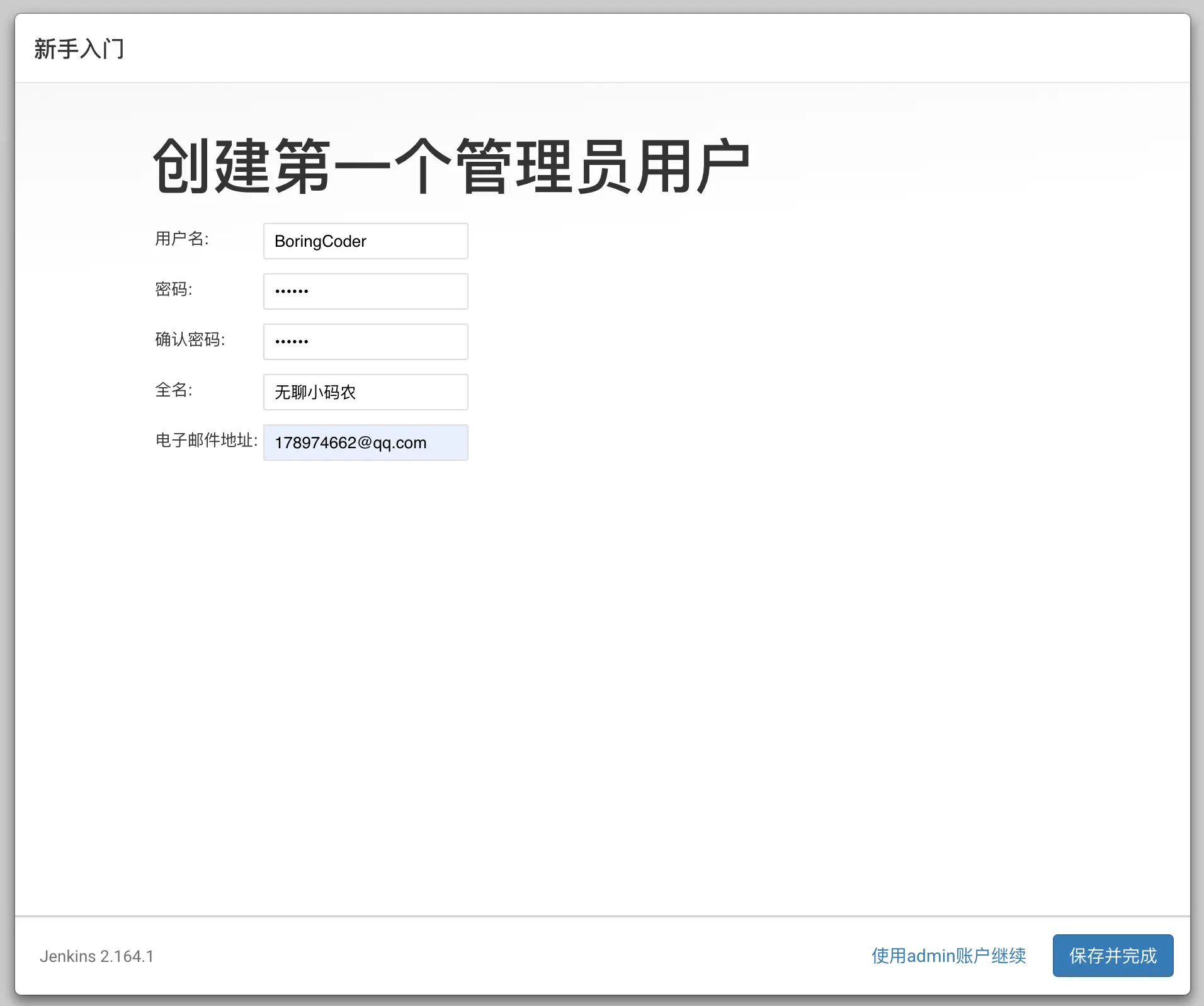Select the 密码 password field
The height and width of the screenshot is (1006, 1204).
[365, 291]
